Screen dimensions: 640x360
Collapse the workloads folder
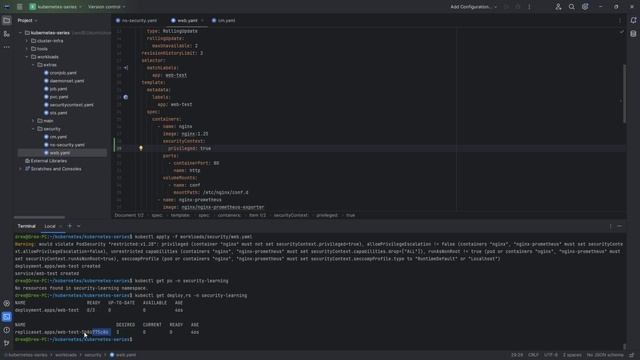[27, 57]
